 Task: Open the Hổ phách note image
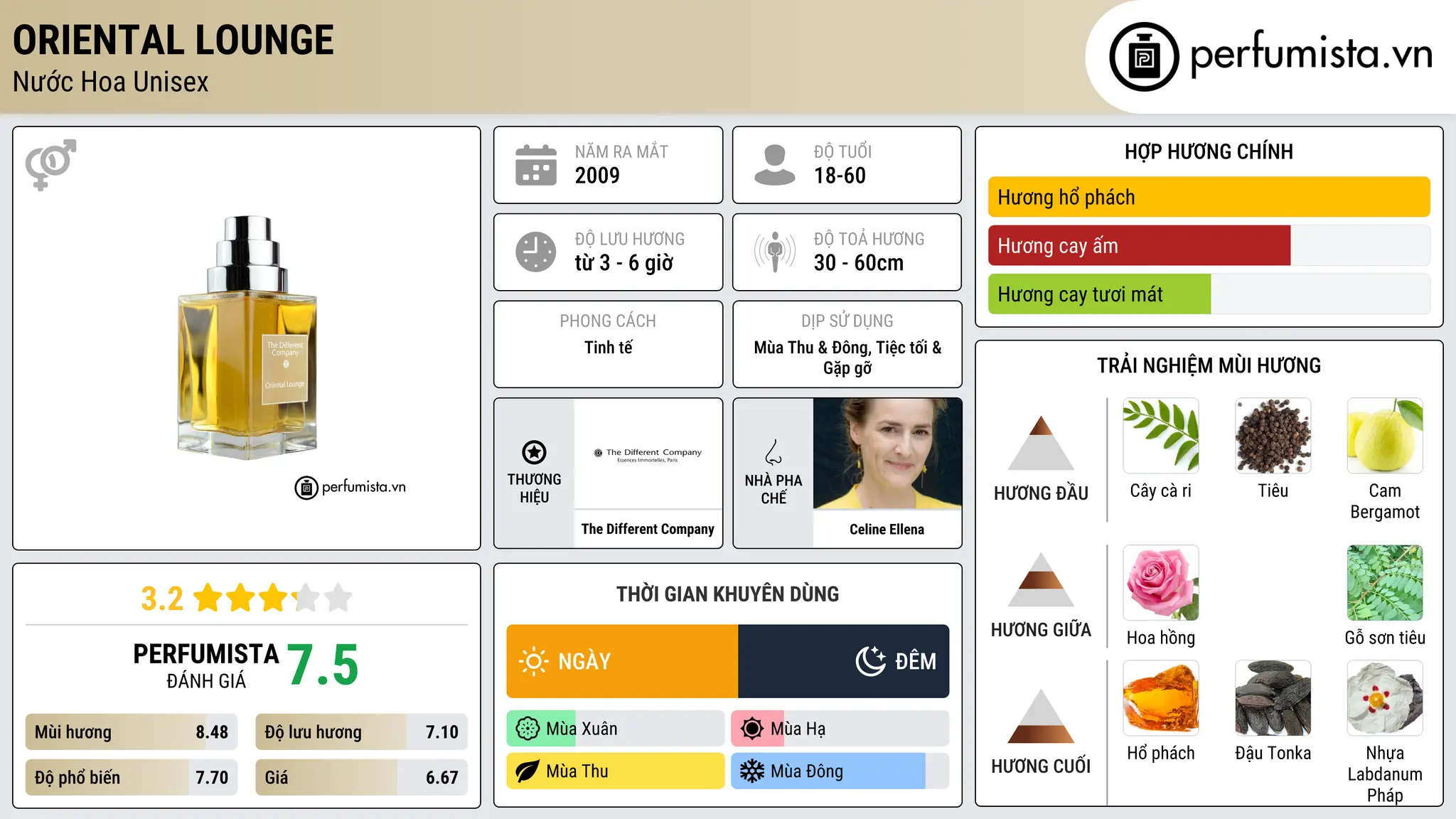point(1161,698)
